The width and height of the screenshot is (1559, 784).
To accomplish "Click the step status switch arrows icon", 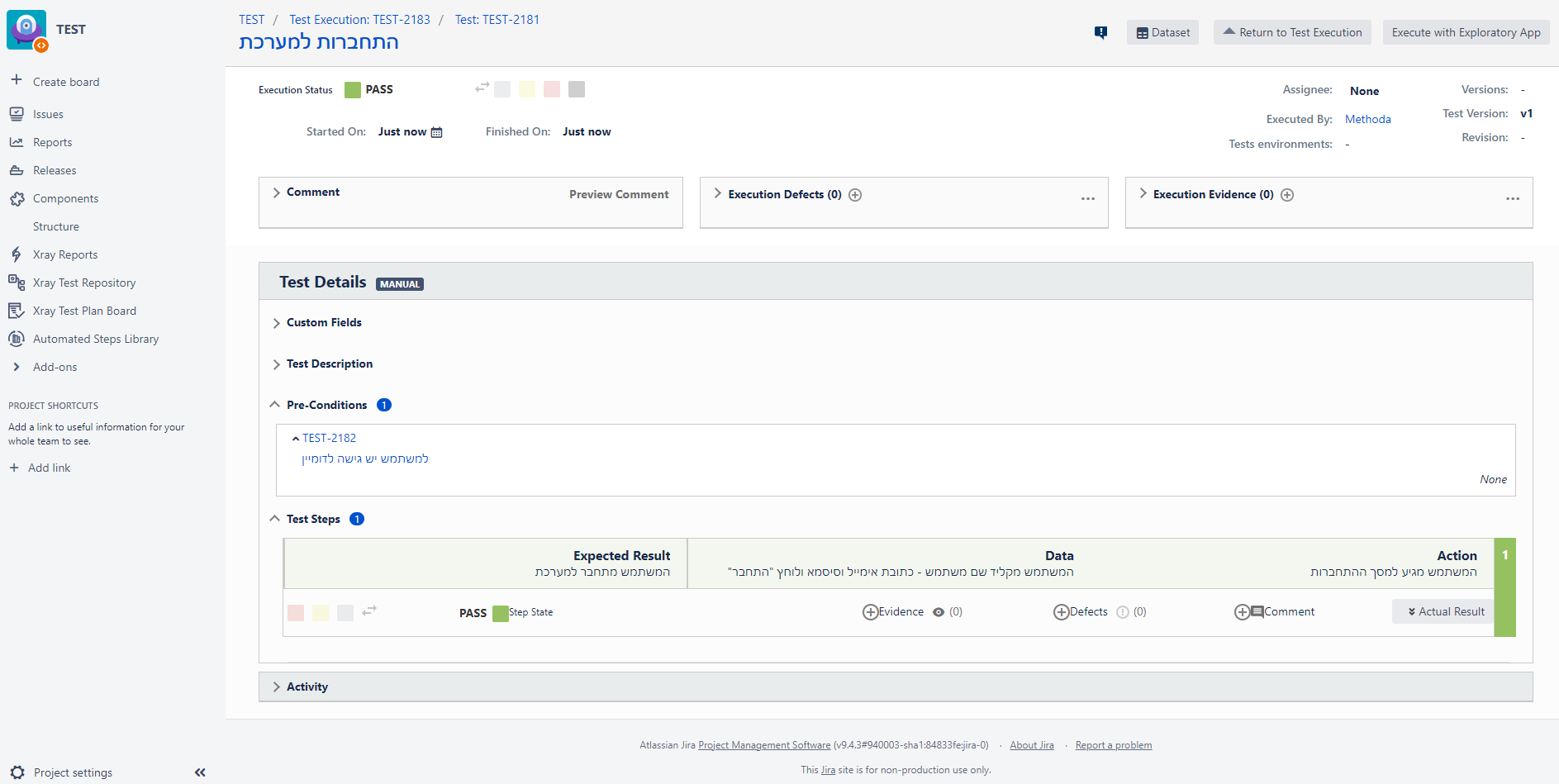I will tap(369, 611).
